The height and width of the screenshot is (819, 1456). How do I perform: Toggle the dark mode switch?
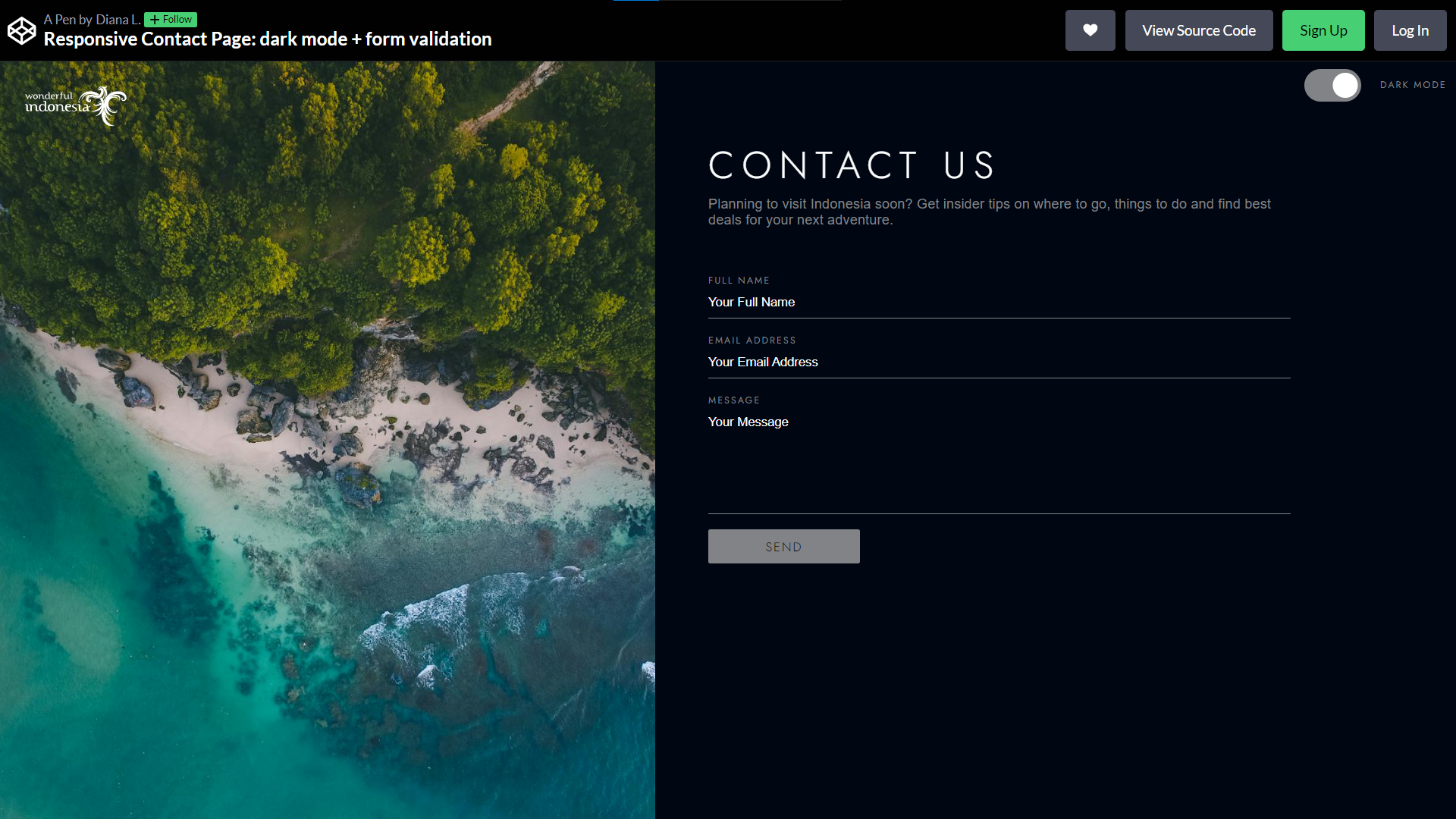coord(1332,85)
